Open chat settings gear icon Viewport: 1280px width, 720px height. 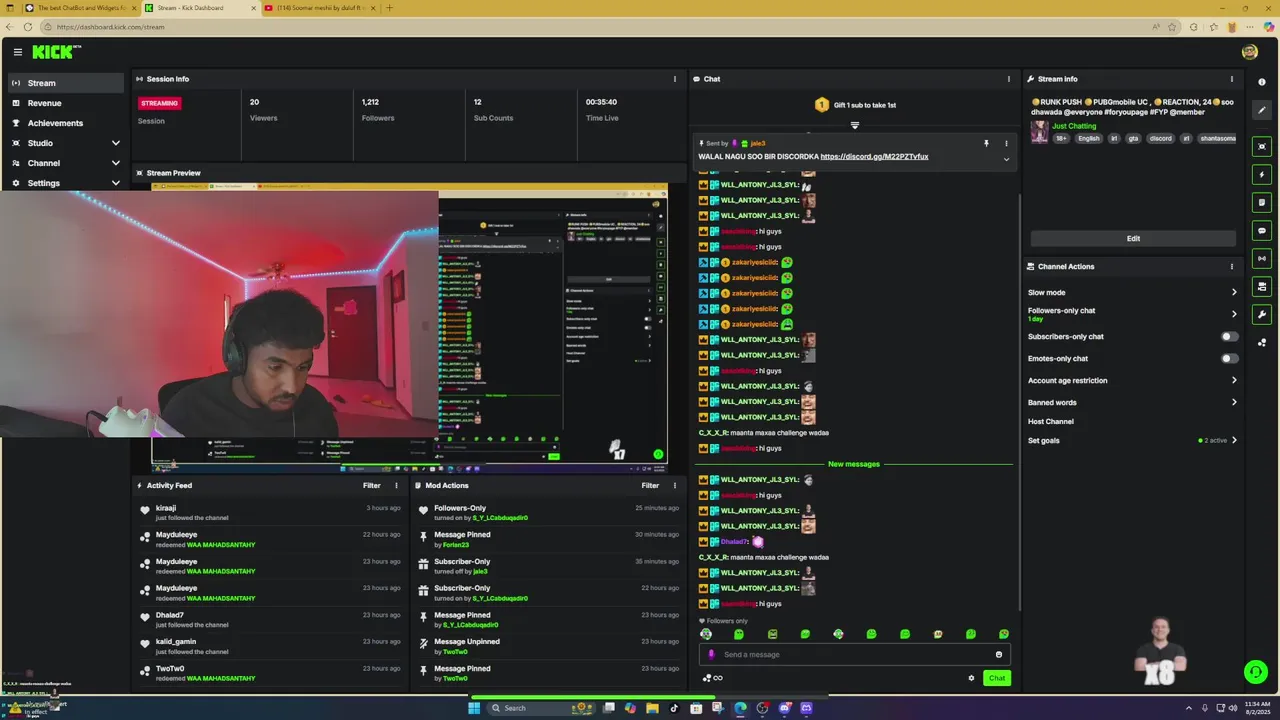point(971,679)
